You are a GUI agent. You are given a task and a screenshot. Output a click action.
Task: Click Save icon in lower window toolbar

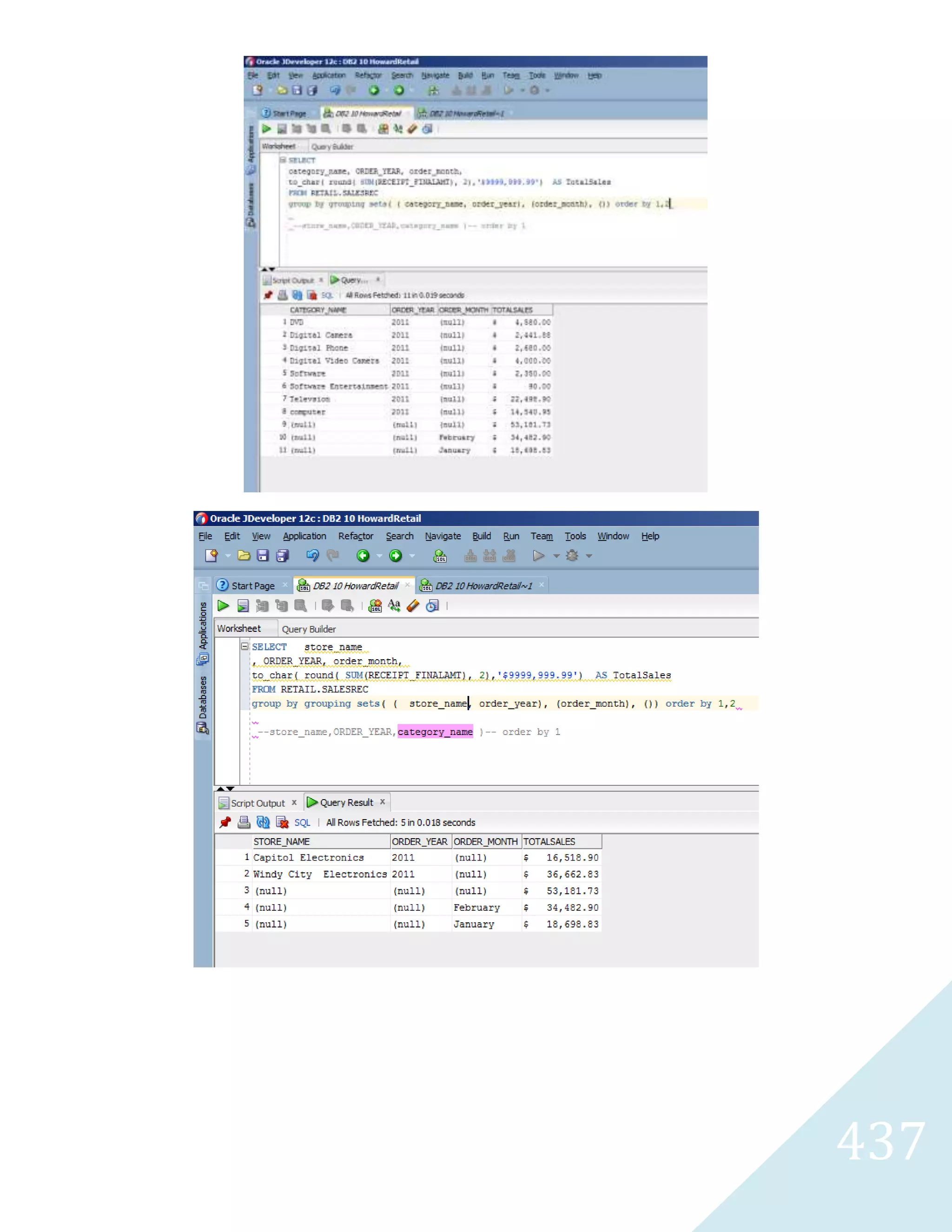point(263,556)
